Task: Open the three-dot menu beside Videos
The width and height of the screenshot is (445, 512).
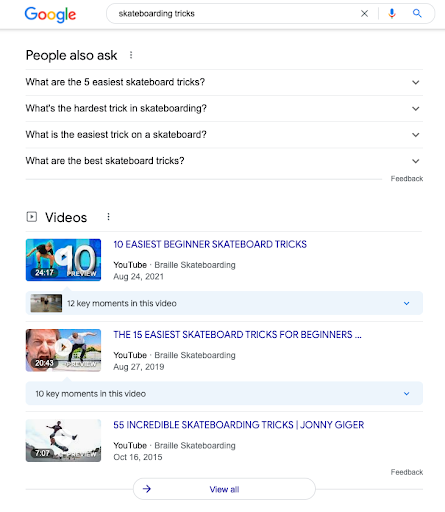Action: (x=108, y=217)
